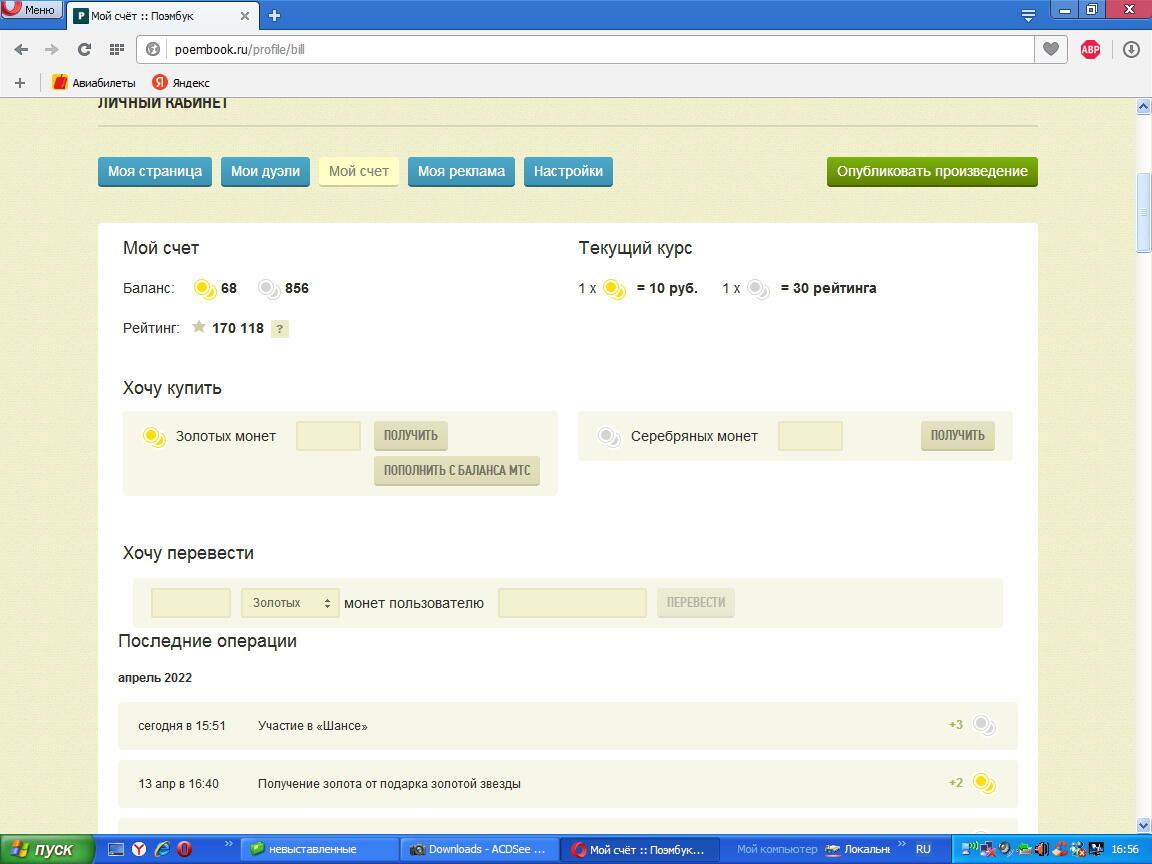Expand the Золотых coin type dropdown
The height and width of the screenshot is (864, 1152).
click(290, 603)
